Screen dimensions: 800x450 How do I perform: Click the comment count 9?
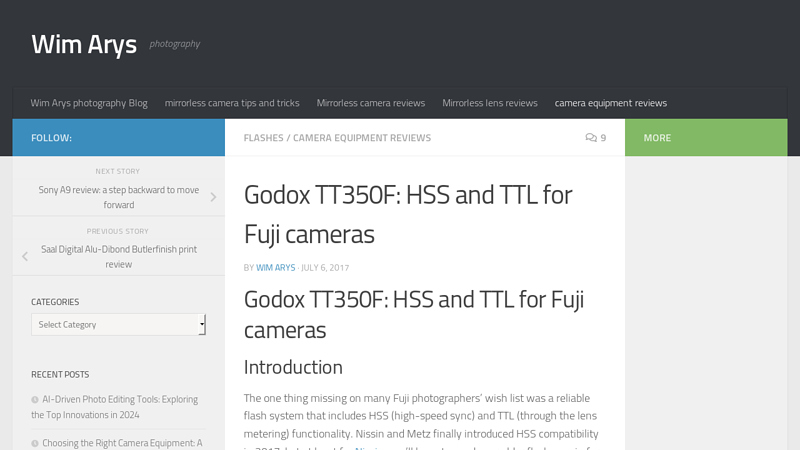(x=603, y=138)
